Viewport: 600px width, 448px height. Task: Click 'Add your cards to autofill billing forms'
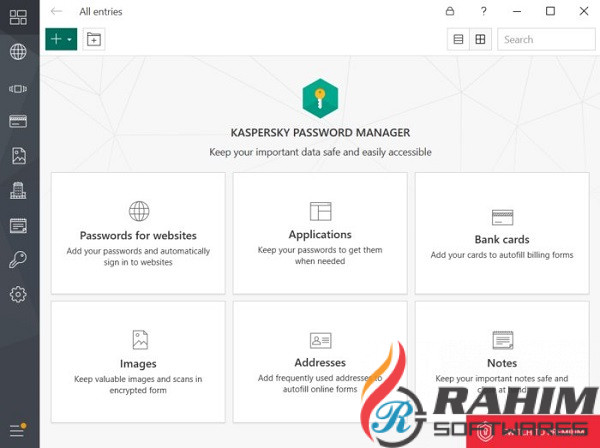pyautogui.click(x=502, y=255)
